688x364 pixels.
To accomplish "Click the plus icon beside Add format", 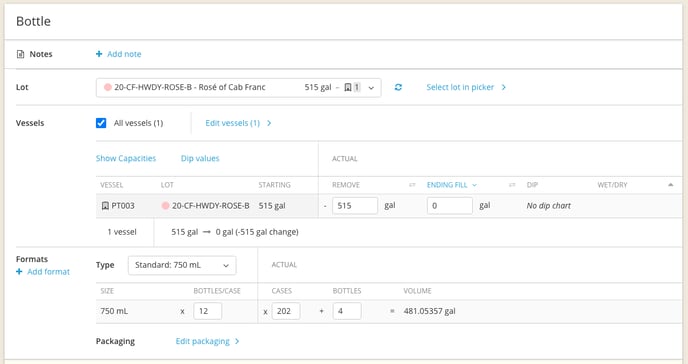I will (x=19, y=271).
